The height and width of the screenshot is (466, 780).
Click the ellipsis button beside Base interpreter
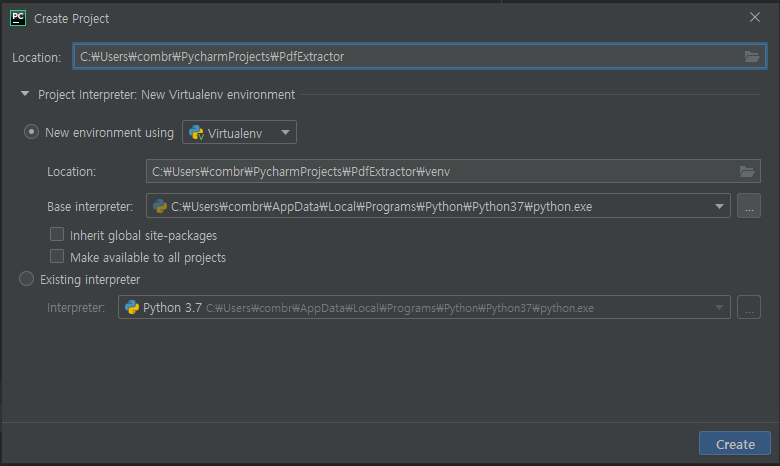click(749, 206)
